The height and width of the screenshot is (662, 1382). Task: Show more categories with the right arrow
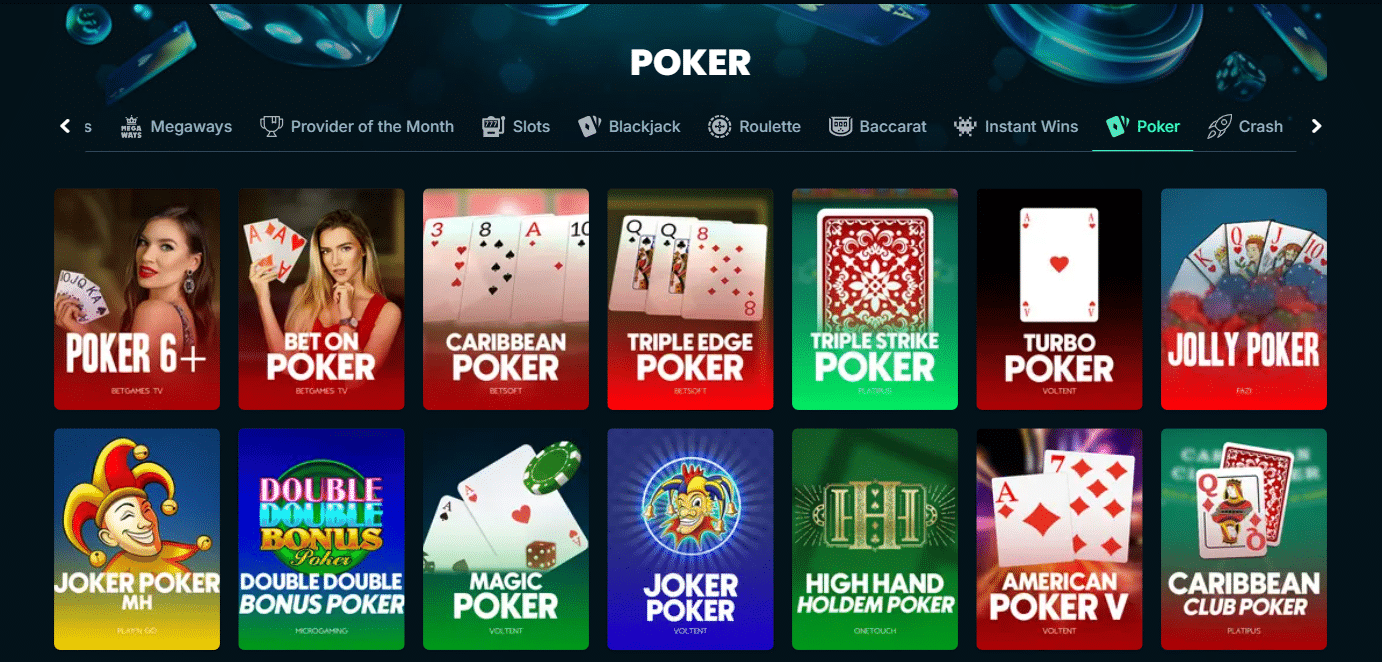[x=1316, y=126]
